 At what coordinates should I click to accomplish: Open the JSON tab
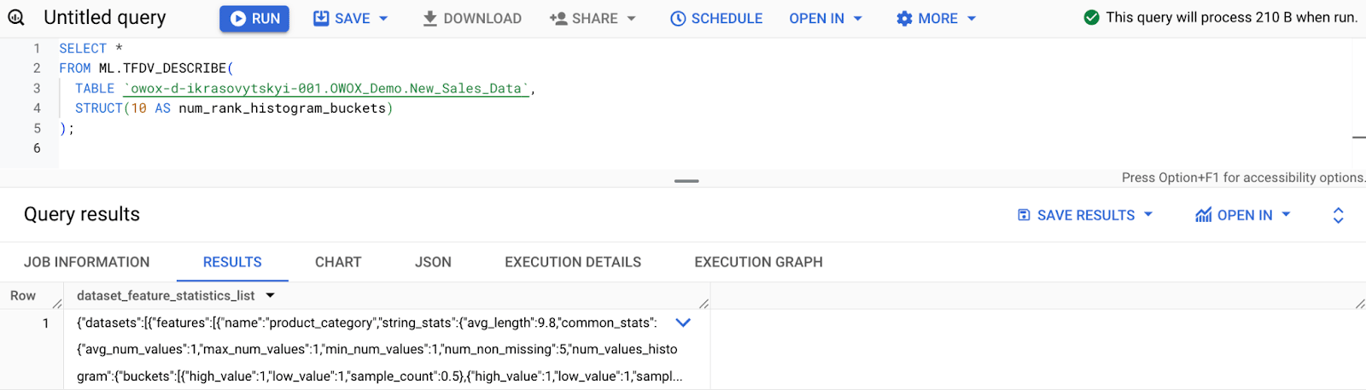pyautogui.click(x=433, y=262)
